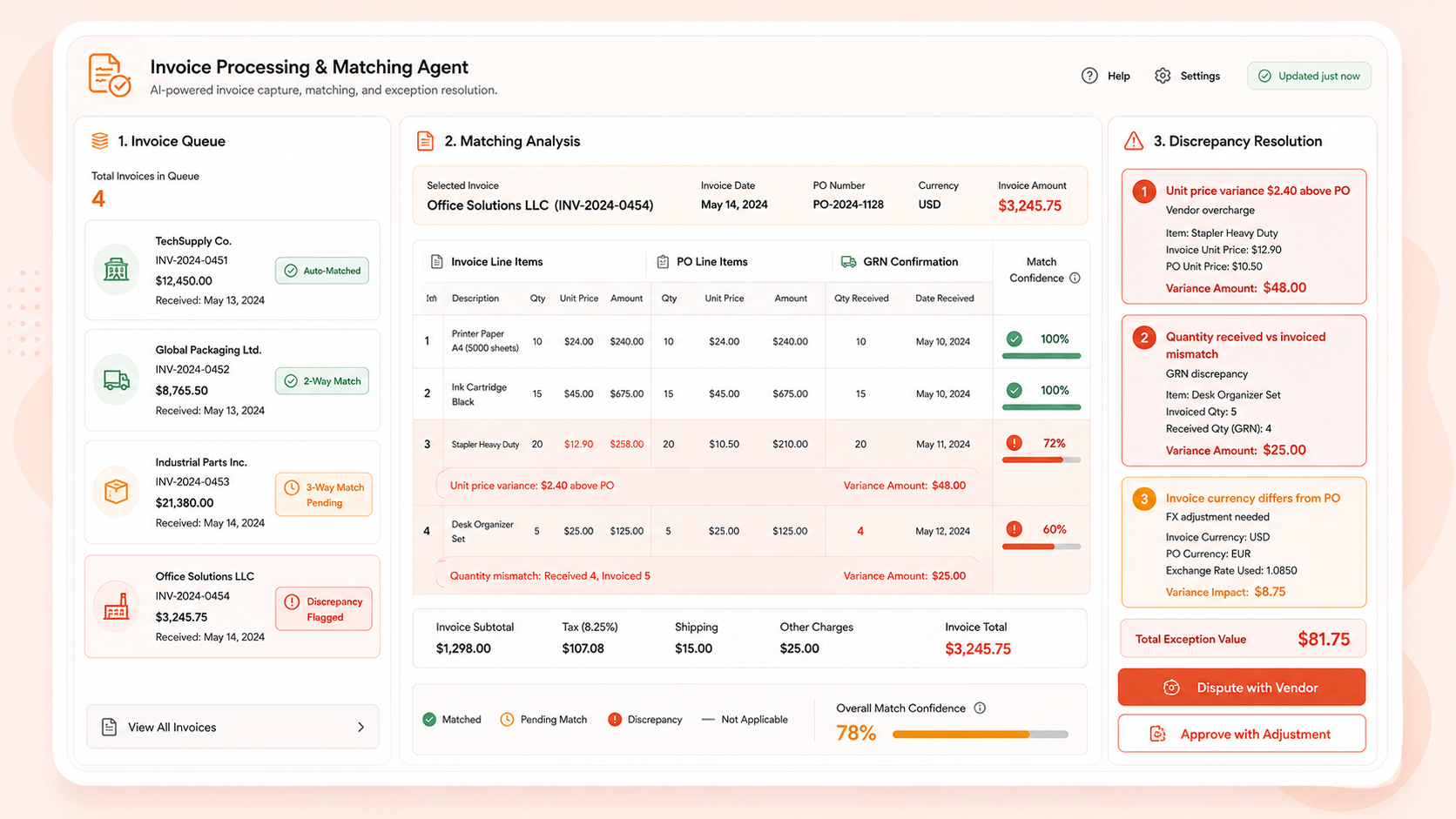Click the 2-Way Match status badge
Screen dimensions: 1456x819
tap(322, 381)
